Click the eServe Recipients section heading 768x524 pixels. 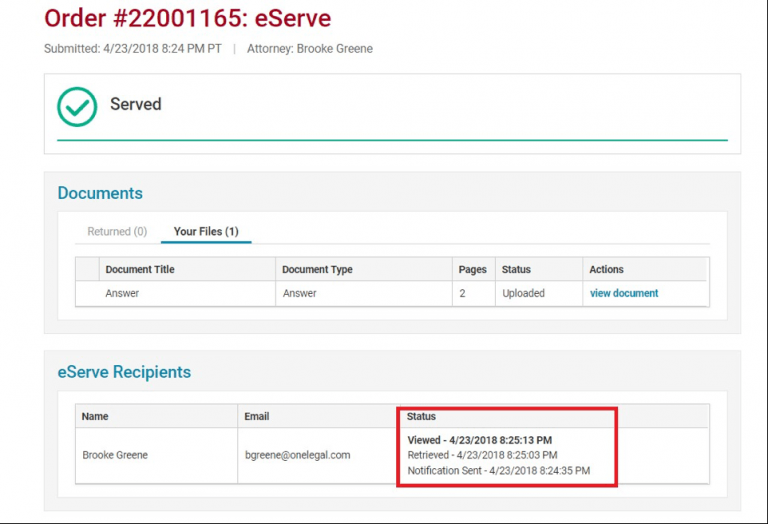(124, 372)
